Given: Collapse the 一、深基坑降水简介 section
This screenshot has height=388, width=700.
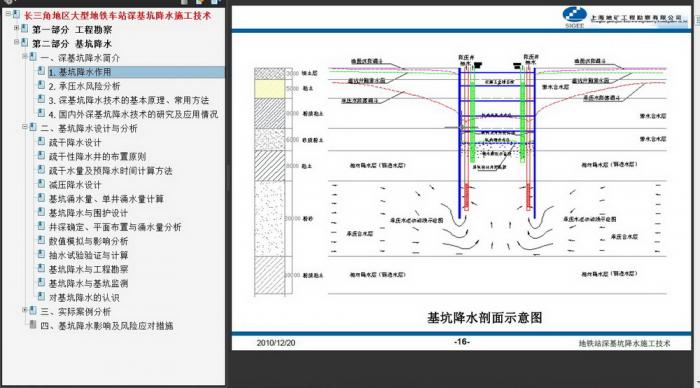Looking at the screenshot, I should click(25, 56).
